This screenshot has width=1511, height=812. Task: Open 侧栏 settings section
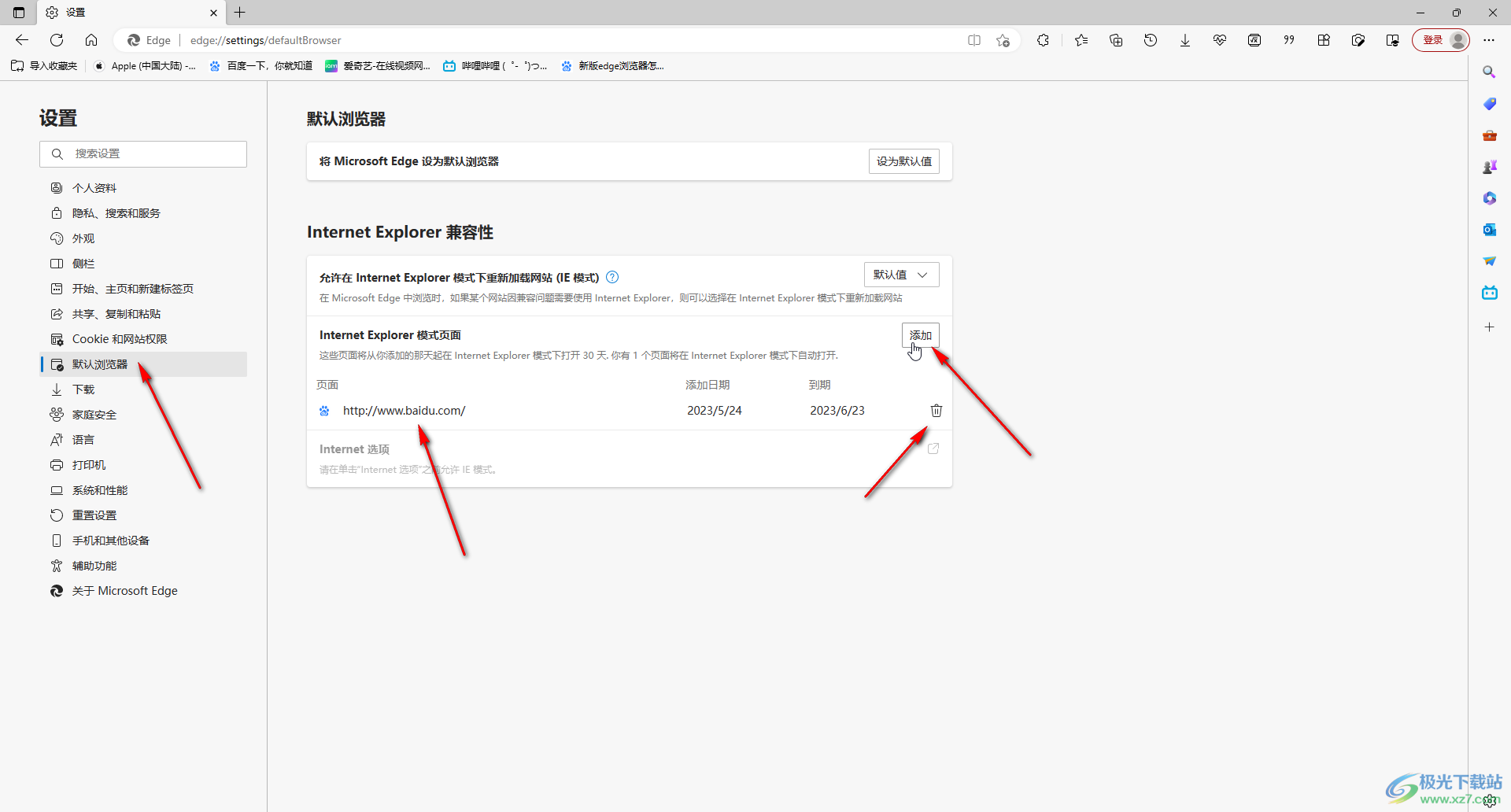tap(143, 264)
